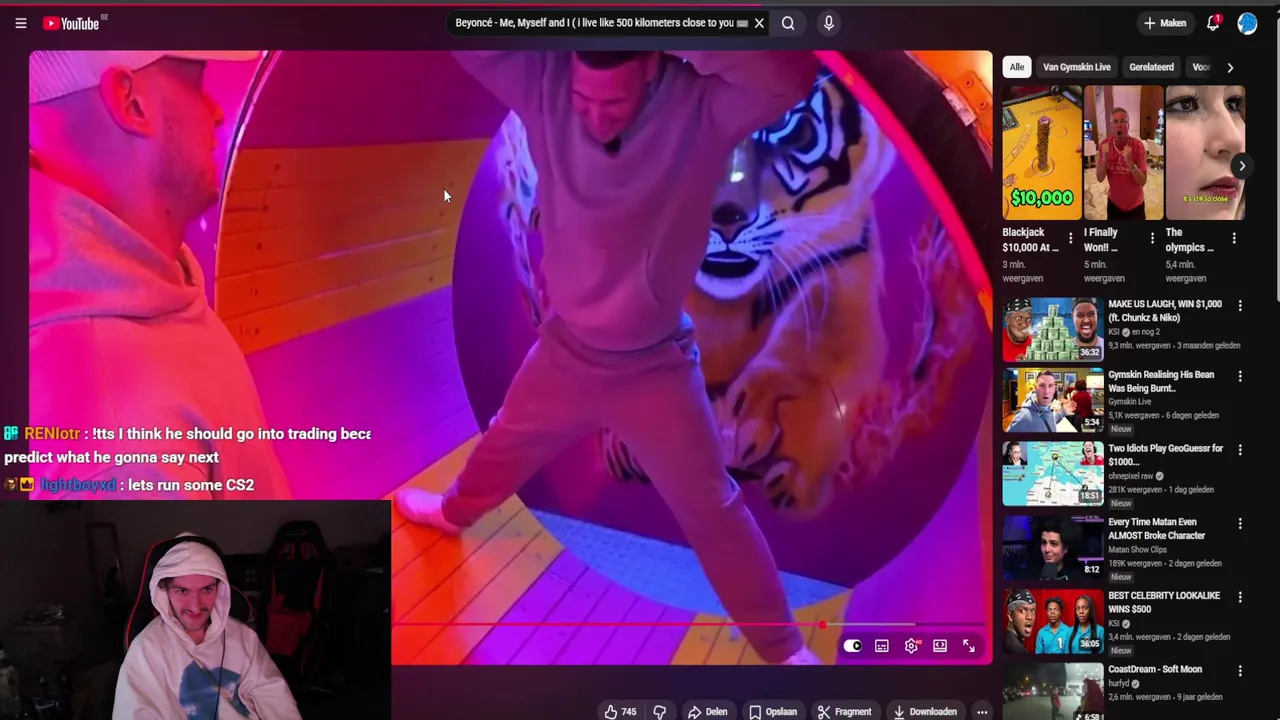The image size is (1280, 720).
Task: Open BEST CELEBRITY LOOKALIKE WINS $500 video
Action: 1164,602
